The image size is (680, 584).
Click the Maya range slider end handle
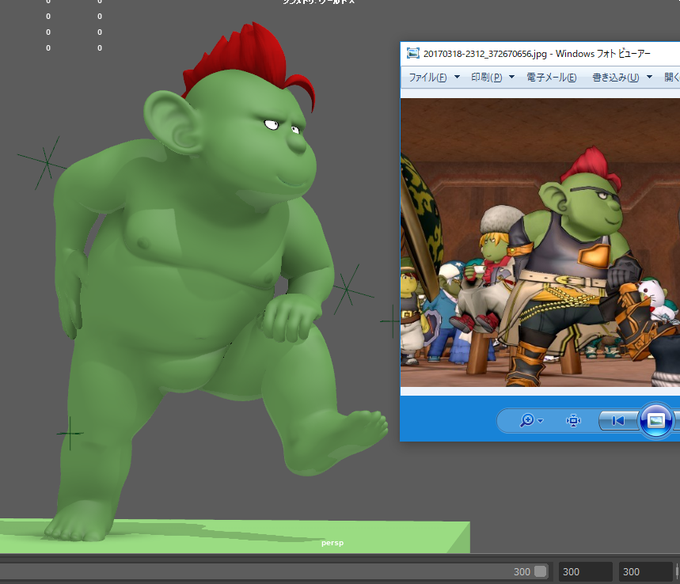click(x=540, y=571)
